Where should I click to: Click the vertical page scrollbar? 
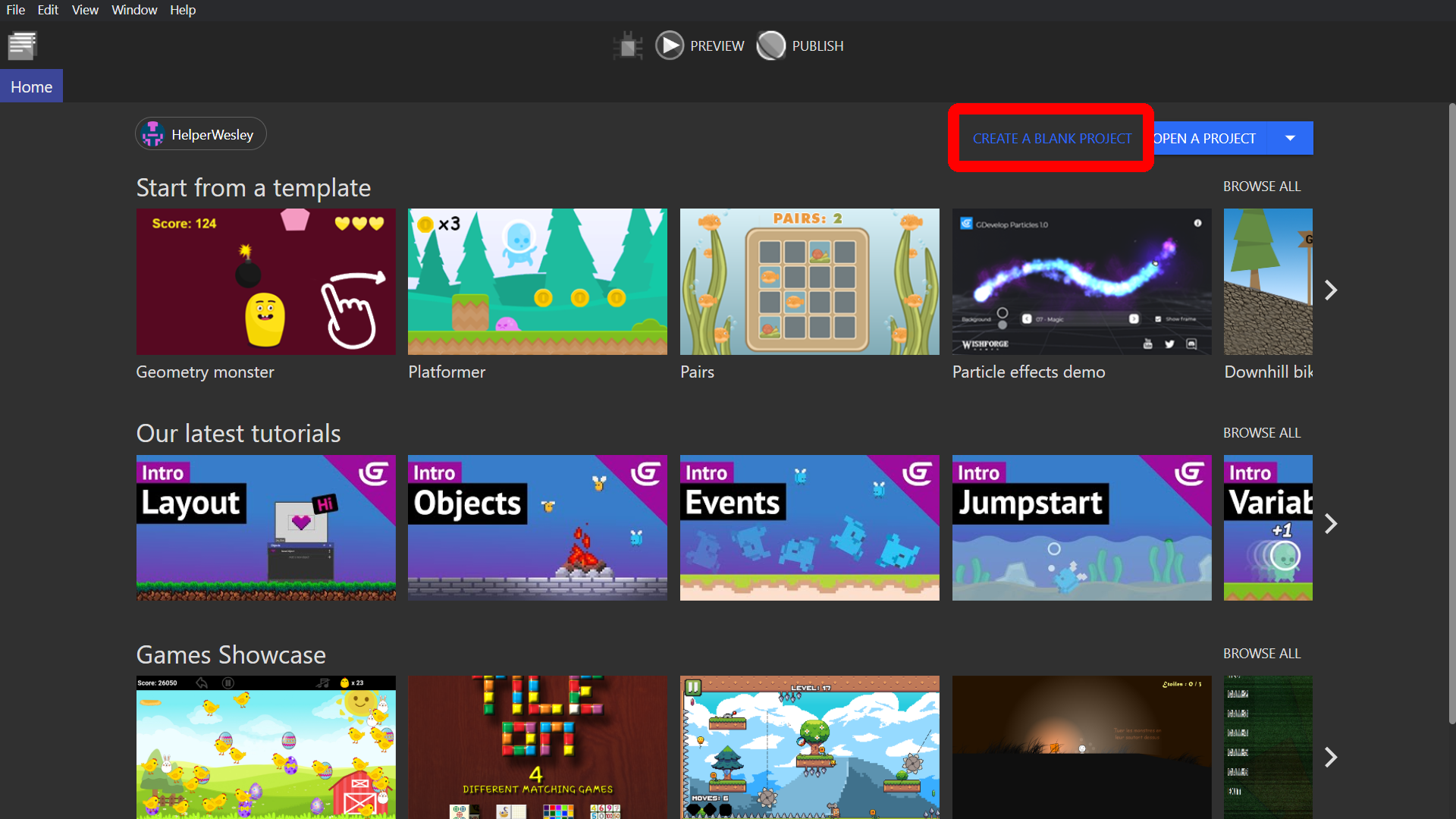1451,413
